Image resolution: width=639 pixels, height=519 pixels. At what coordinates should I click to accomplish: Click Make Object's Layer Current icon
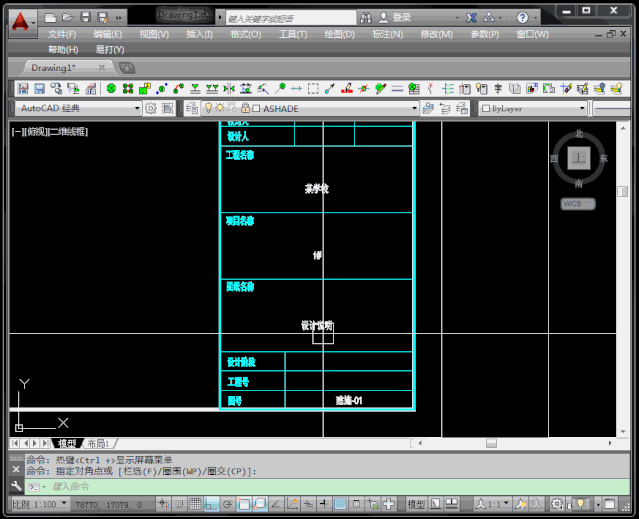coord(428,108)
